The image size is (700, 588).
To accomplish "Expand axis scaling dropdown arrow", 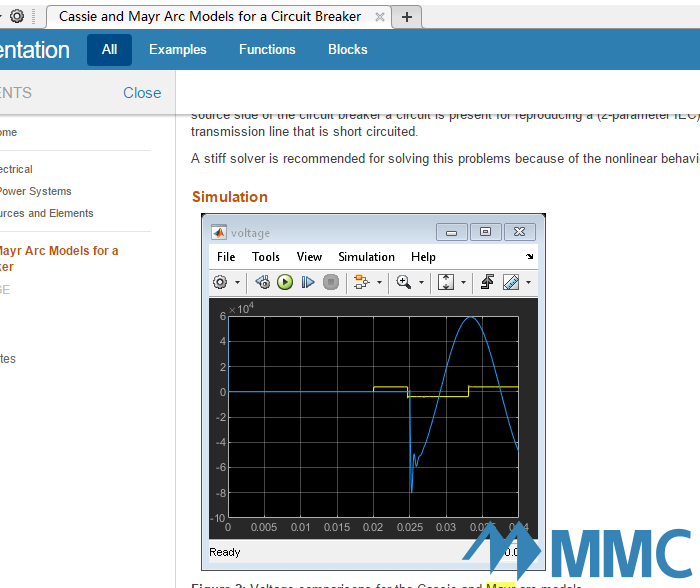I will [463, 283].
